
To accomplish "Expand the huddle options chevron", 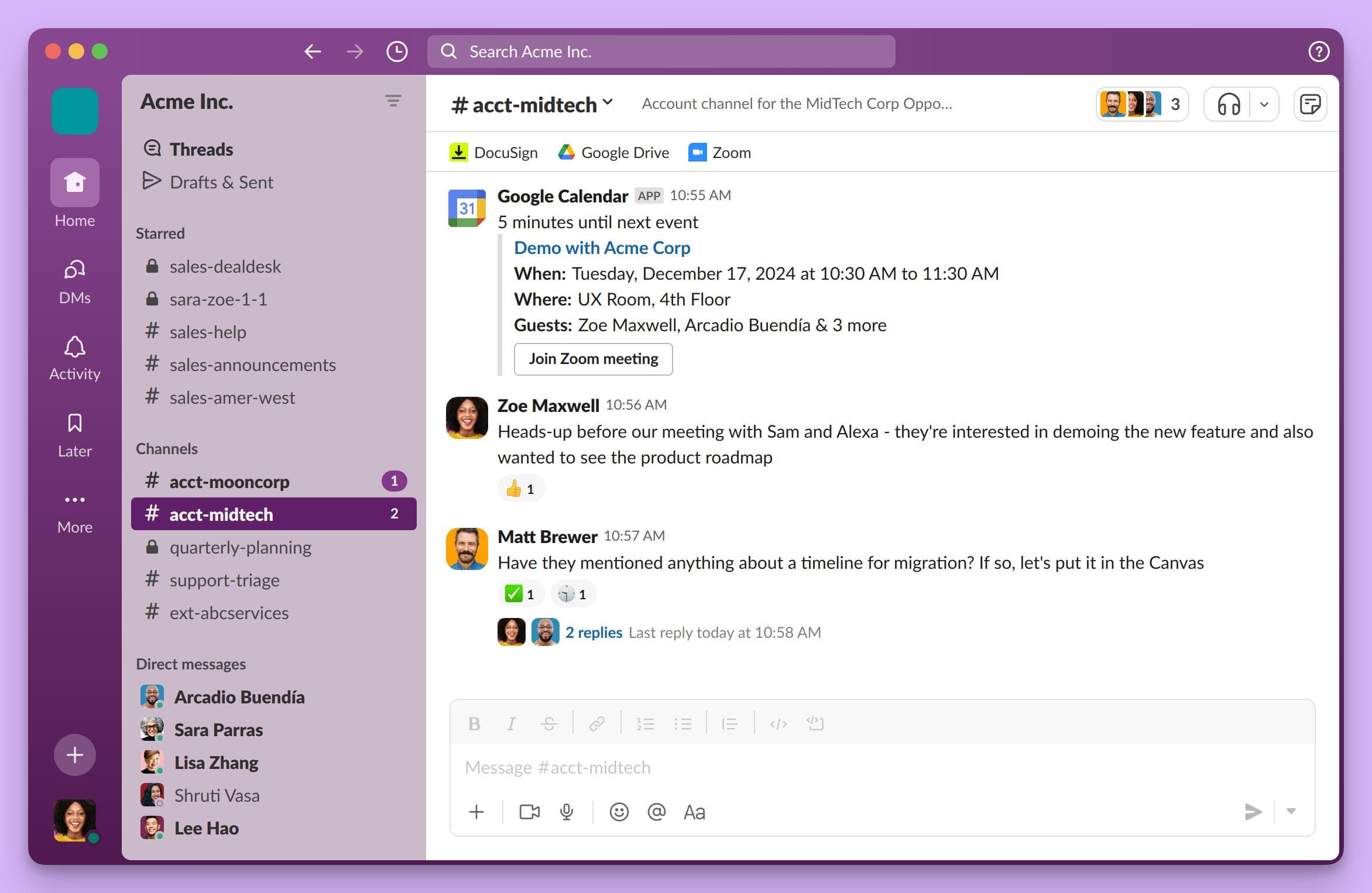I will [1263, 104].
